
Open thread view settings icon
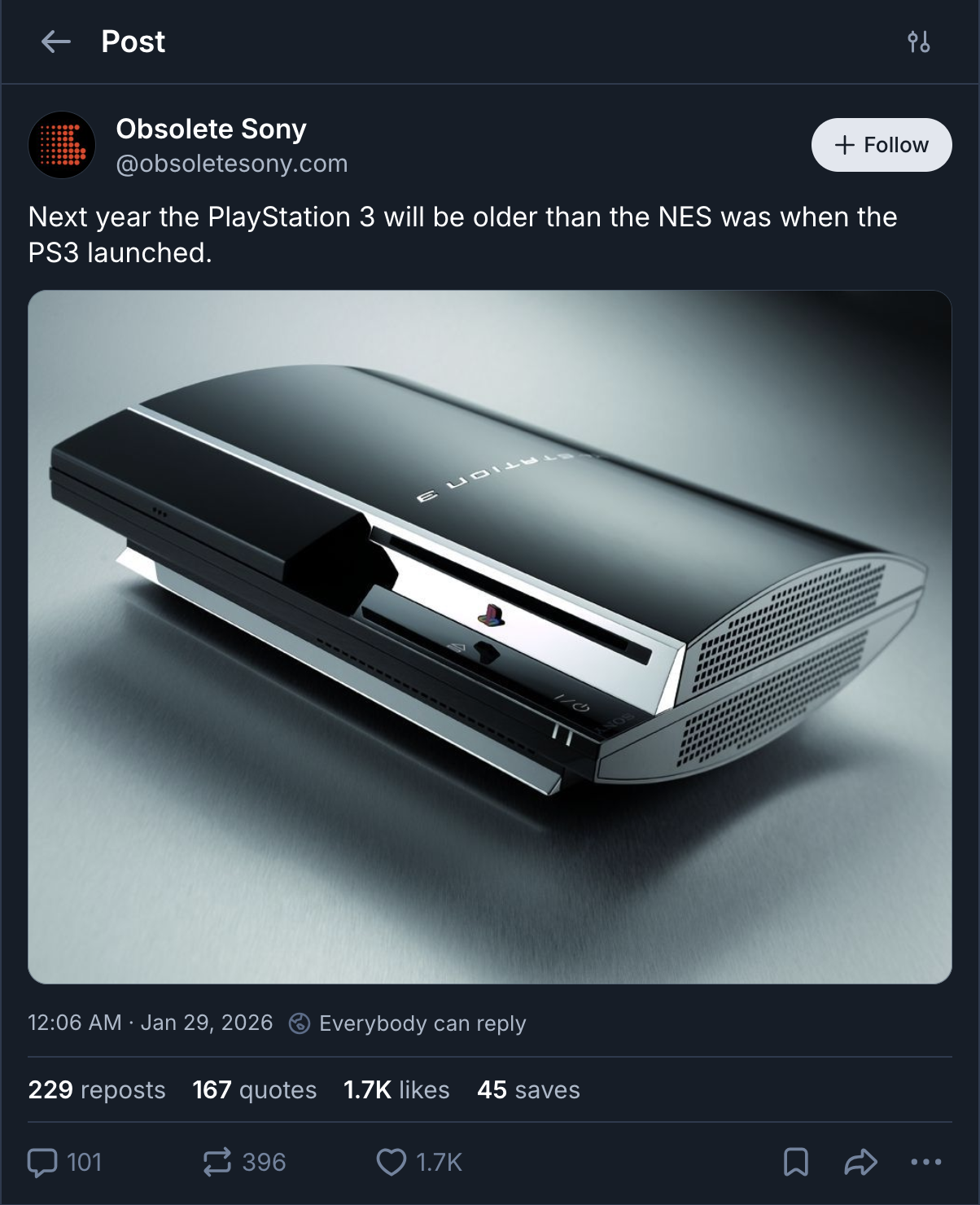pos(919,42)
